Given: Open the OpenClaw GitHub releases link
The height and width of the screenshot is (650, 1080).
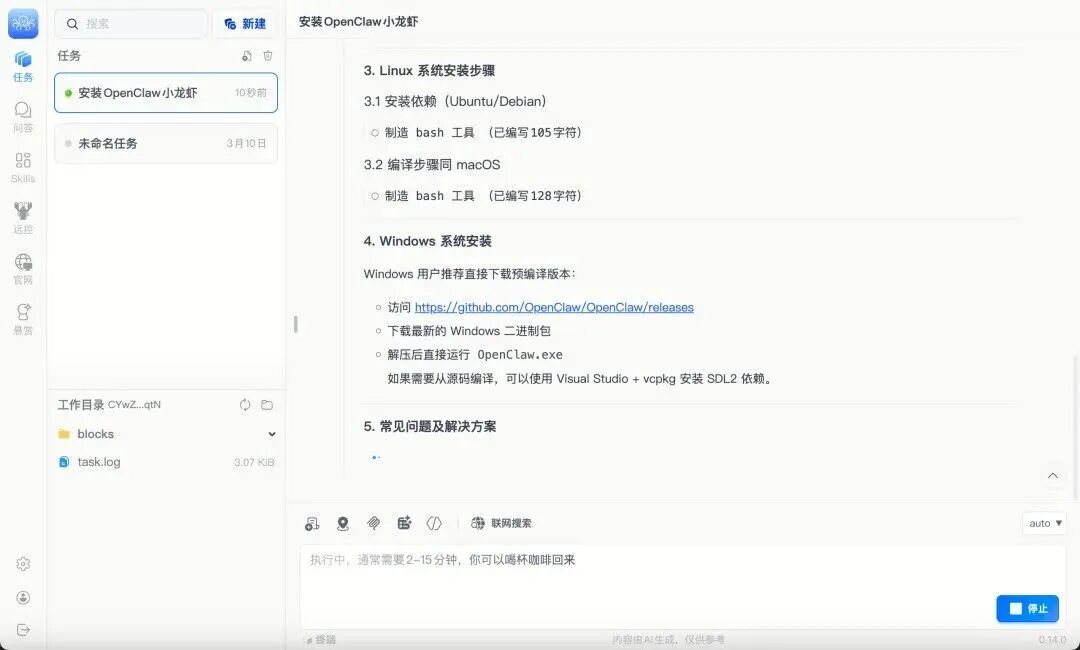Looking at the screenshot, I should [x=554, y=307].
